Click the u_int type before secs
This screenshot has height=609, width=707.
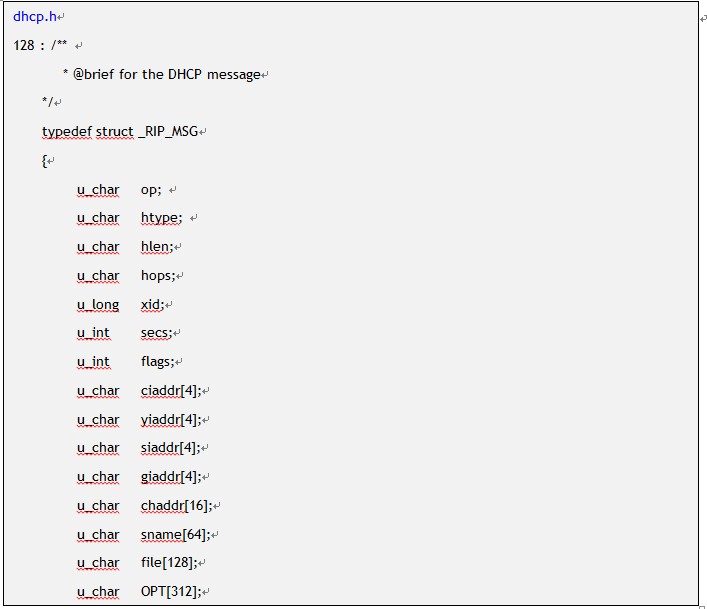tap(93, 333)
